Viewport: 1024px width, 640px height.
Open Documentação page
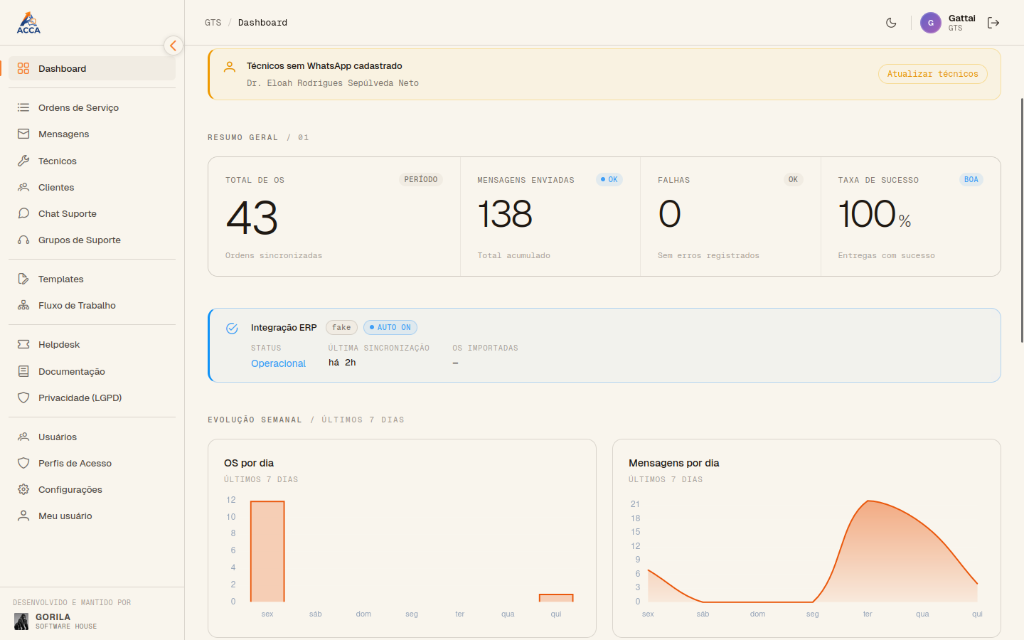point(92,372)
